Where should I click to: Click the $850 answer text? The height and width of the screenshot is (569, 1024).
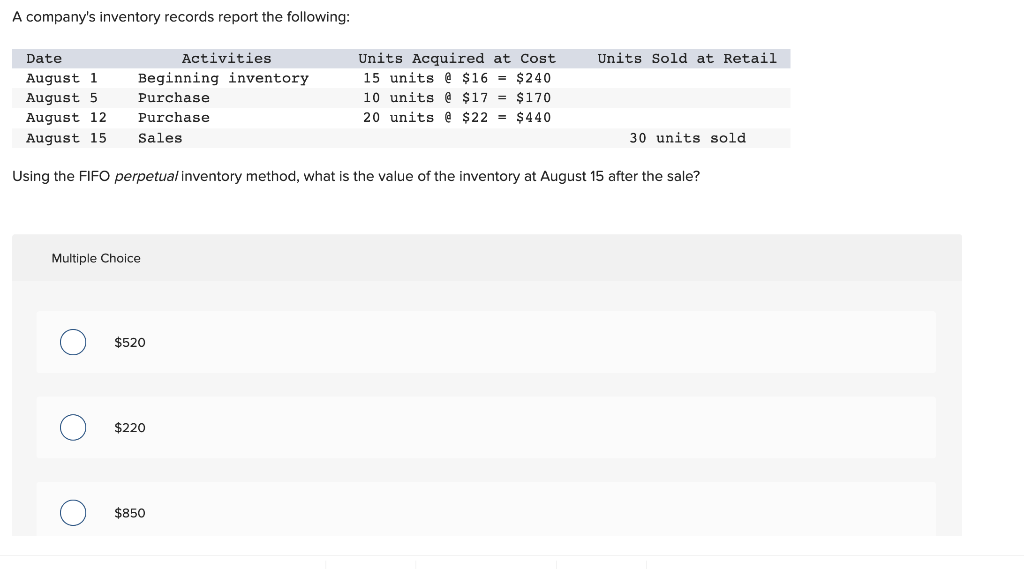point(130,513)
